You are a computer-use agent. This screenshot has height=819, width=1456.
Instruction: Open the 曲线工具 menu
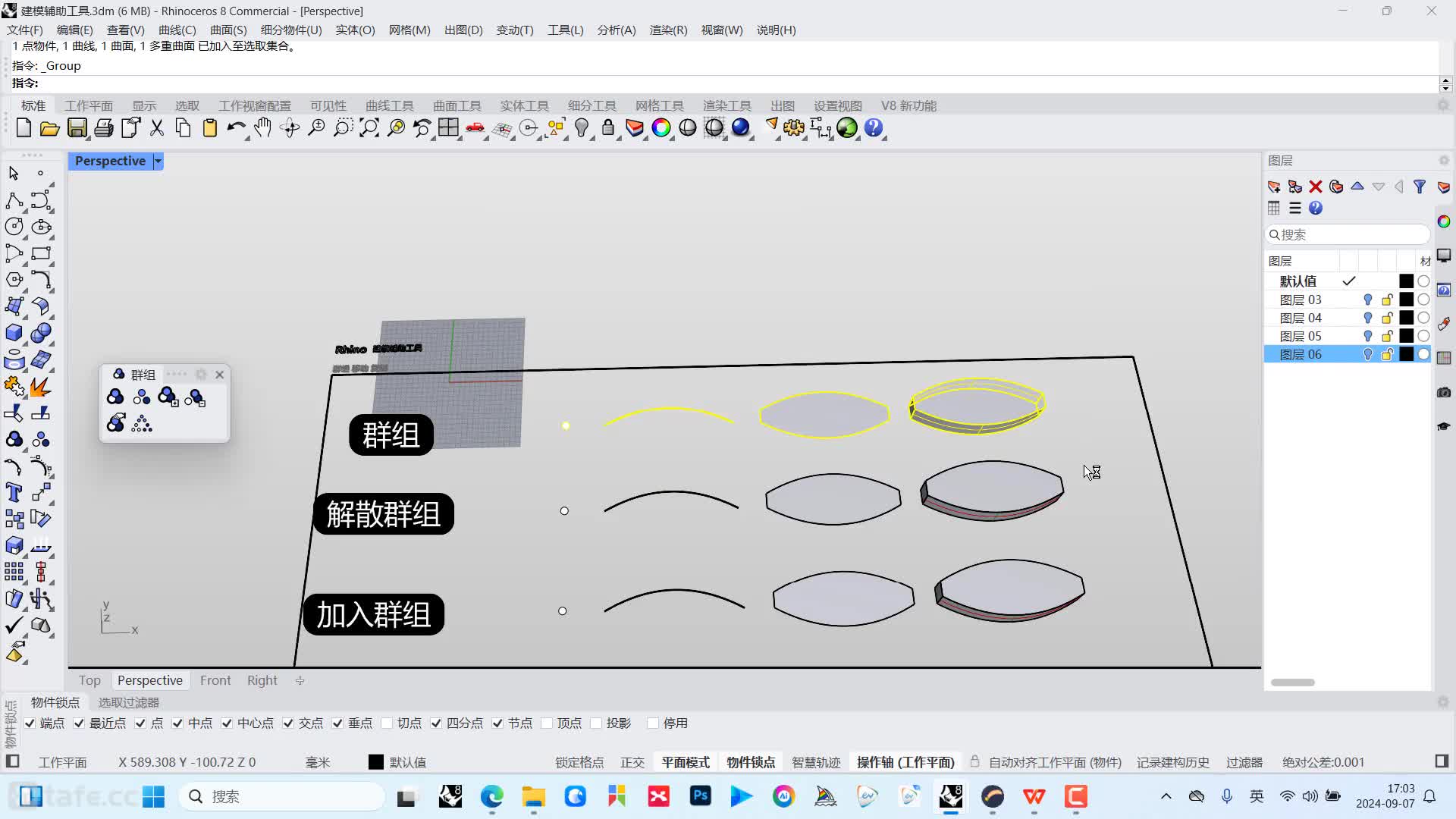click(x=389, y=105)
